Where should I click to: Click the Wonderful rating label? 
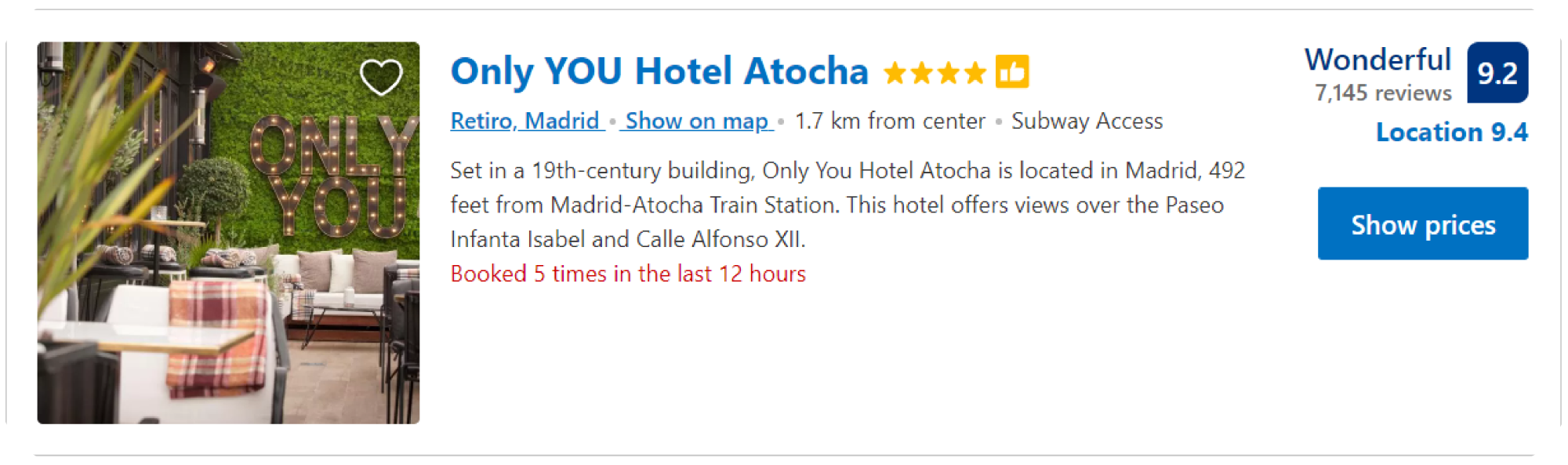(x=1377, y=60)
